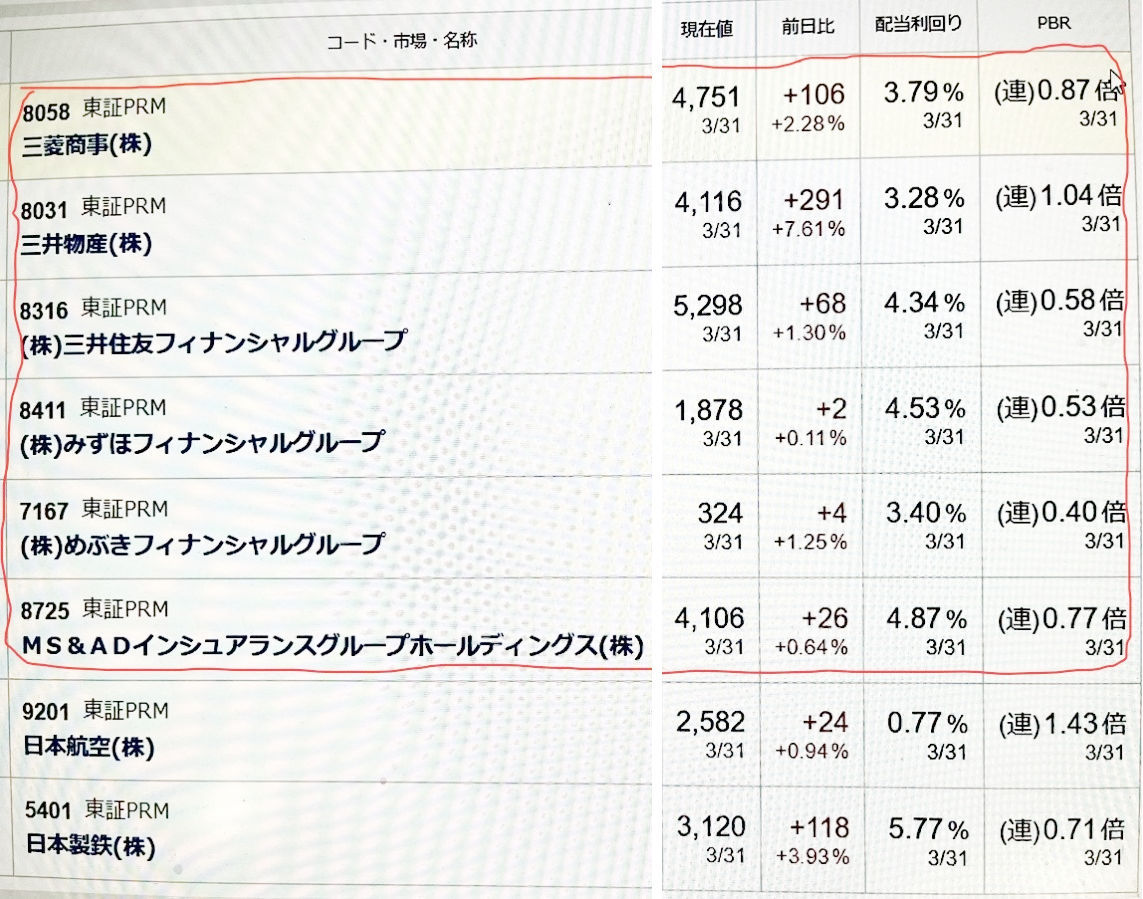Select the 5.77% dividend yield cell
Image resolution: width=1143 pixels, height=899 pixels.
(x=926, y=829)
